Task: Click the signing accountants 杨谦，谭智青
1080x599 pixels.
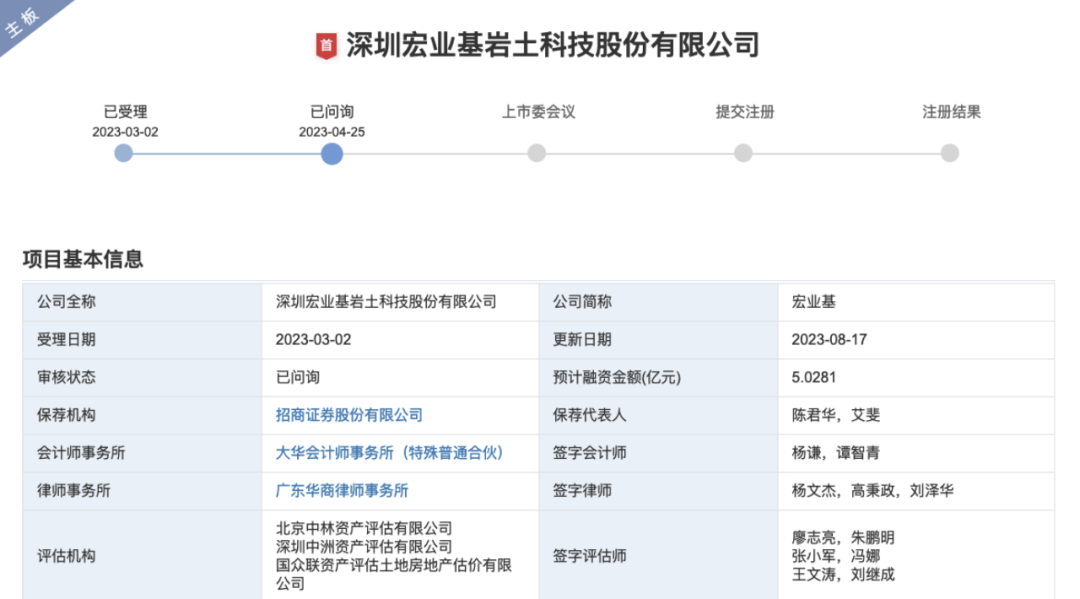Action: (x=835, y=453)
